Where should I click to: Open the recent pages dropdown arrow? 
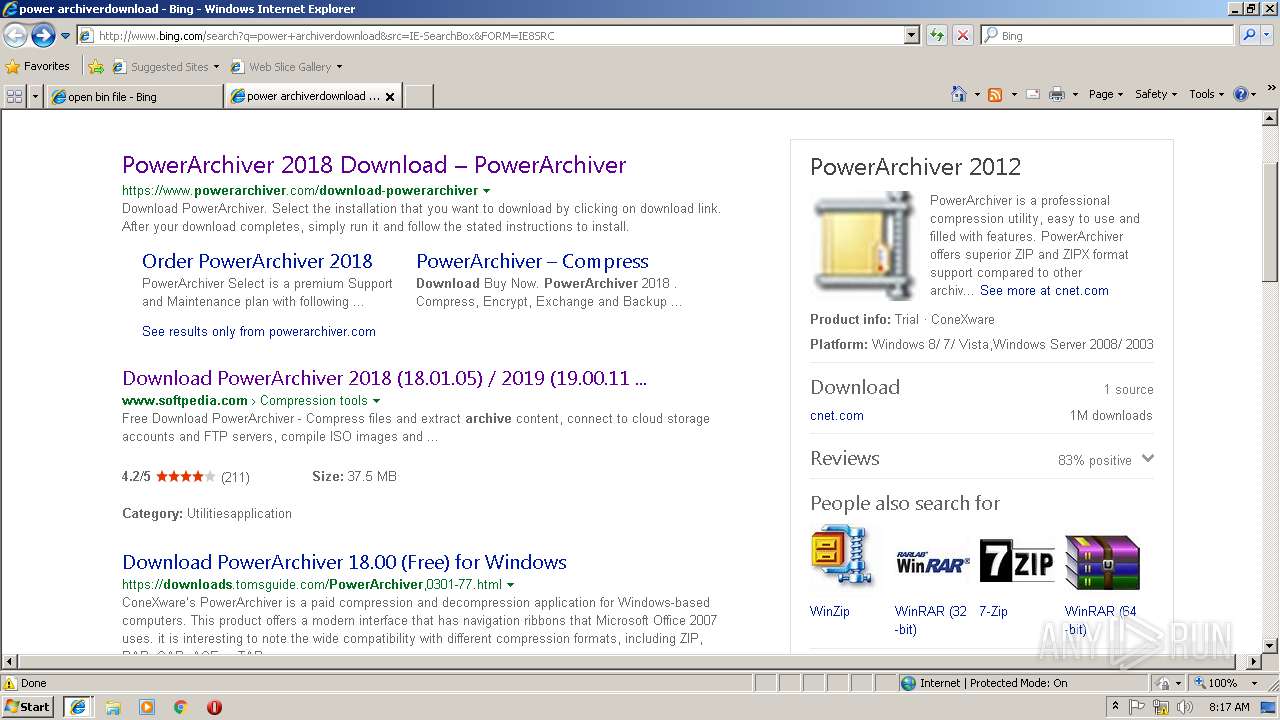click(x=65, y=36)
